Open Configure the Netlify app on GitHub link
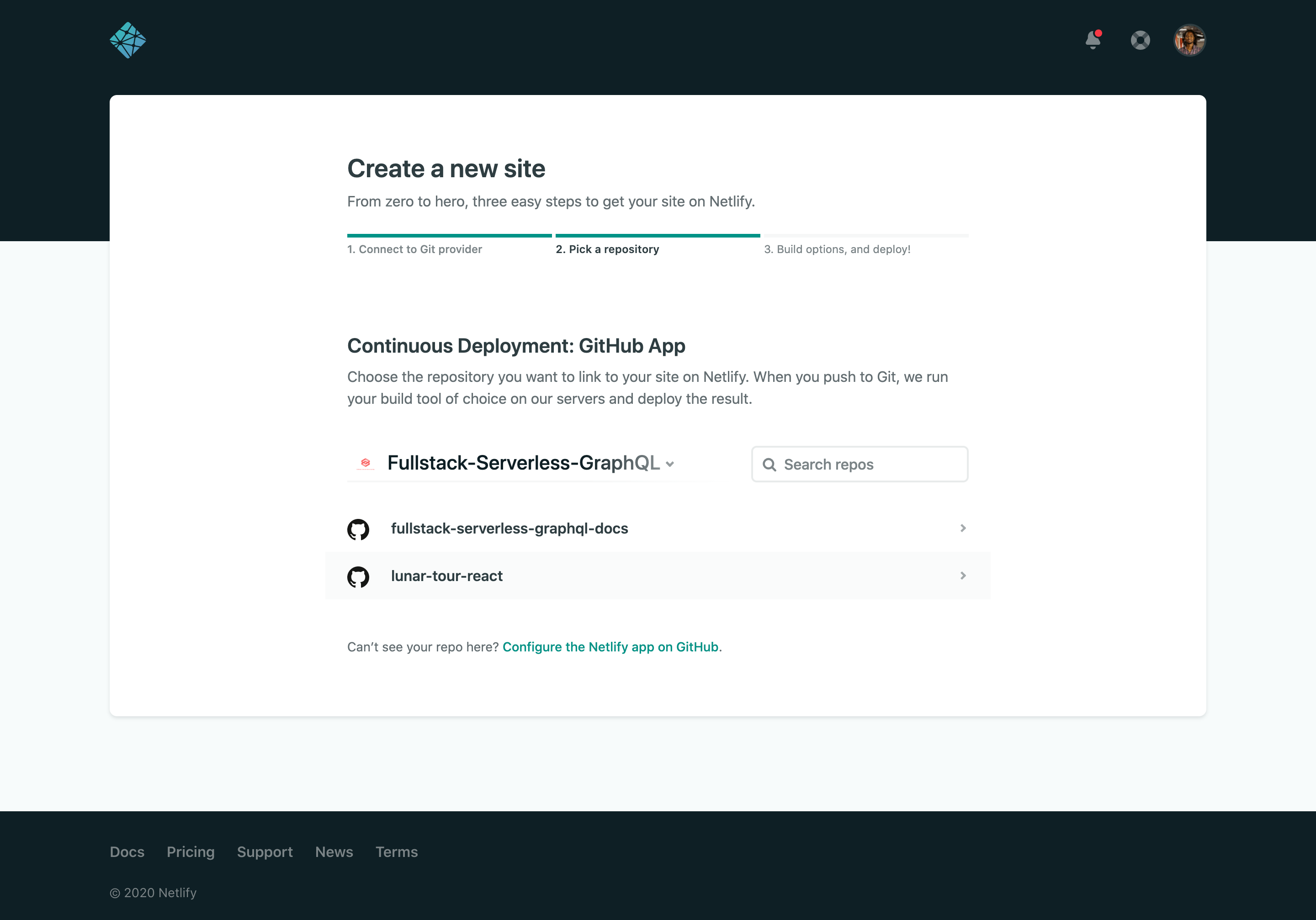The image size is (1316, 920). click(610, 647)
